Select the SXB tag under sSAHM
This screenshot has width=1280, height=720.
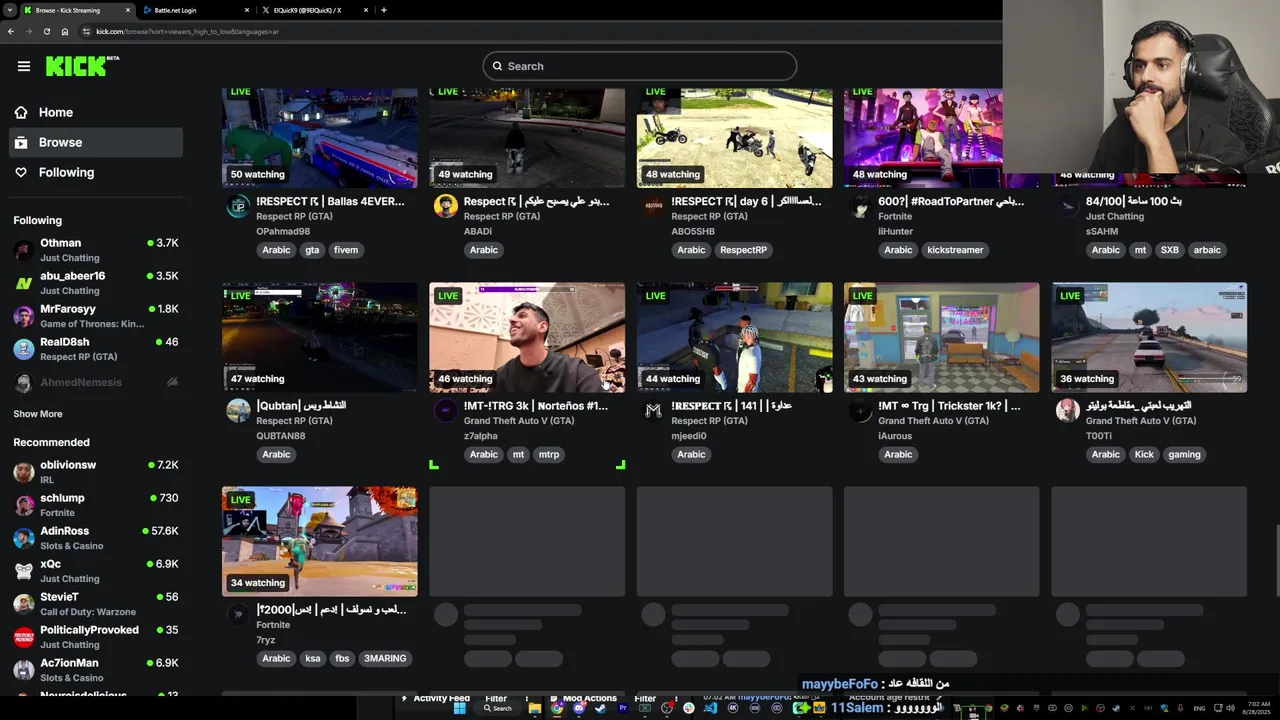tap(1169, 250)
